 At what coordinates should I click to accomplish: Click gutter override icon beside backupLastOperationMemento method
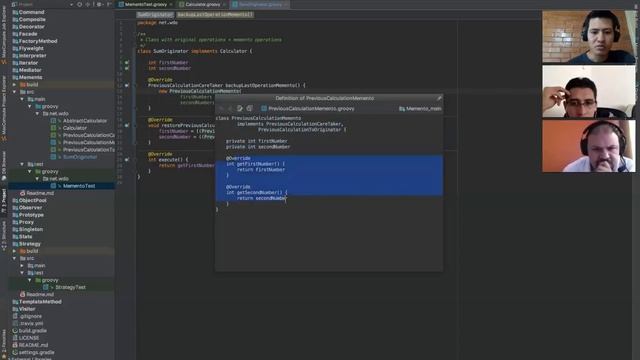[127, 86]
